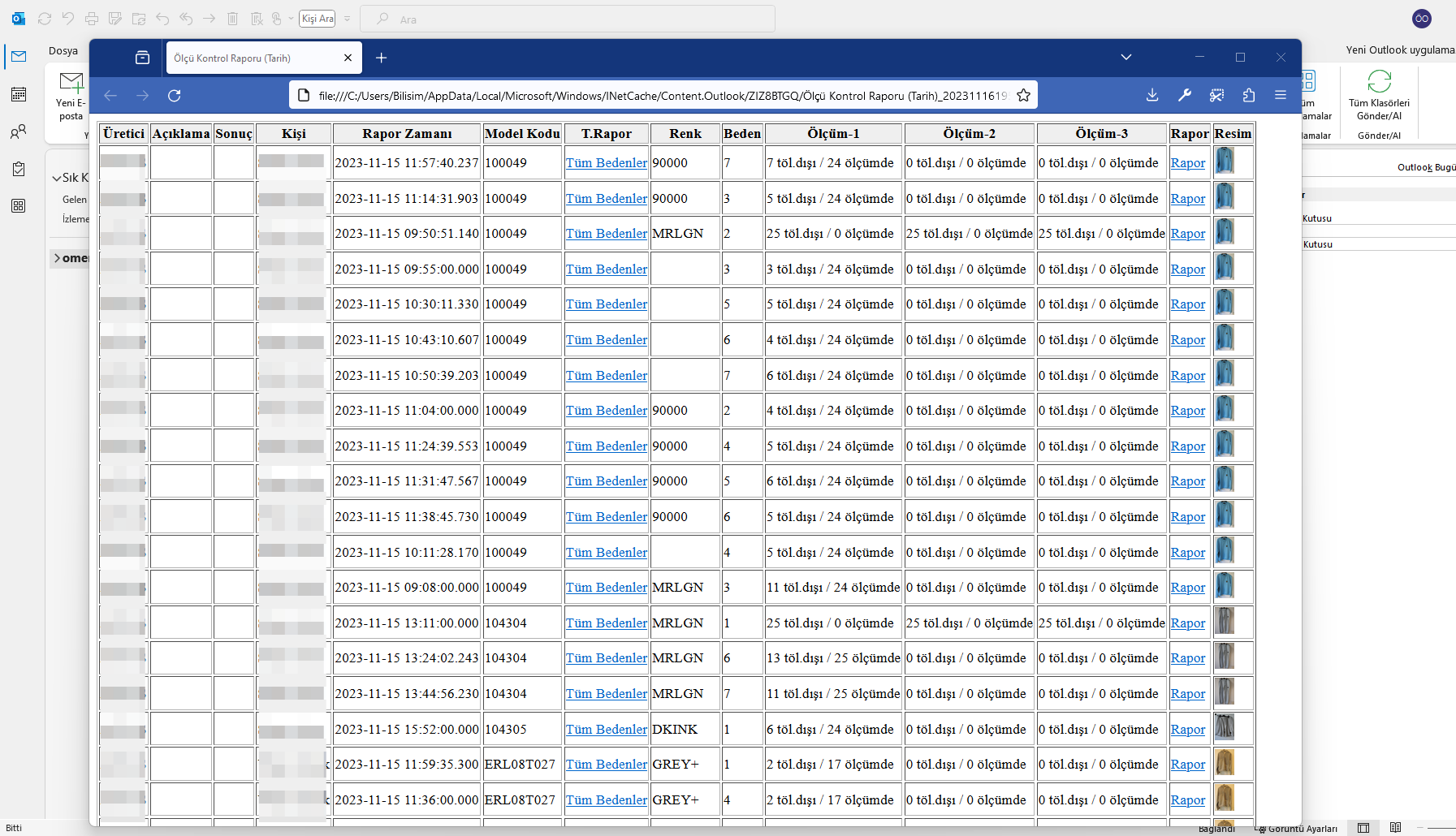The image size is (1456, 836).
Task: Open the touch mode dropdown arrow
Action: click(291, 19)
